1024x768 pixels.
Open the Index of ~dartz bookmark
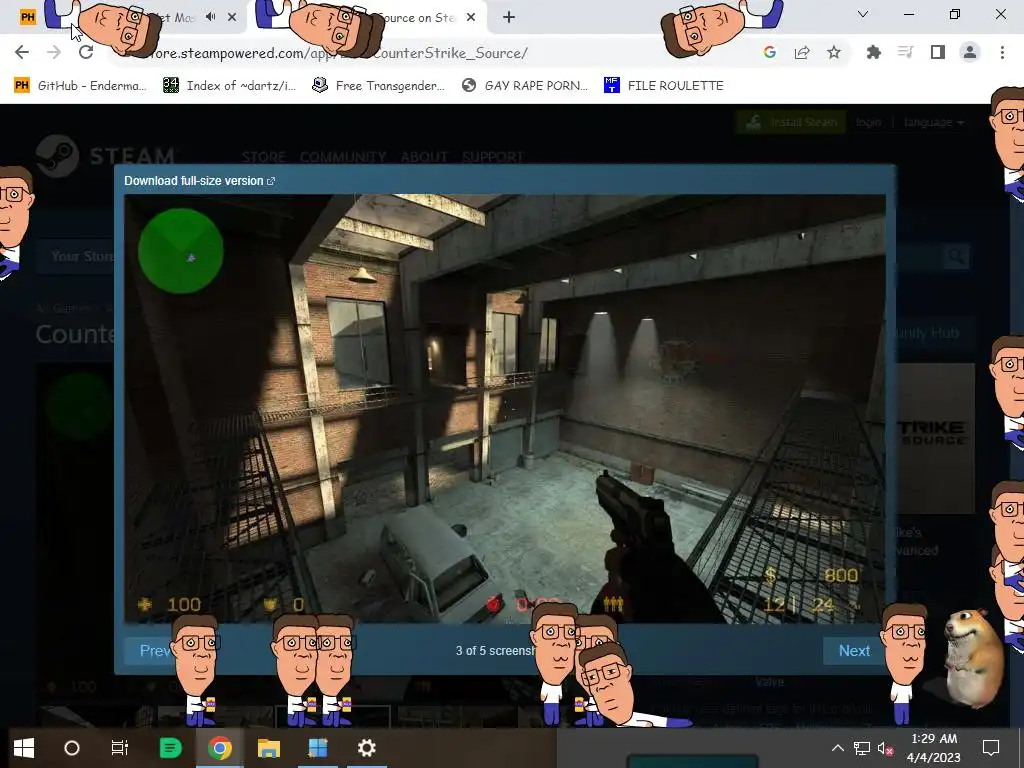point(229,86)
